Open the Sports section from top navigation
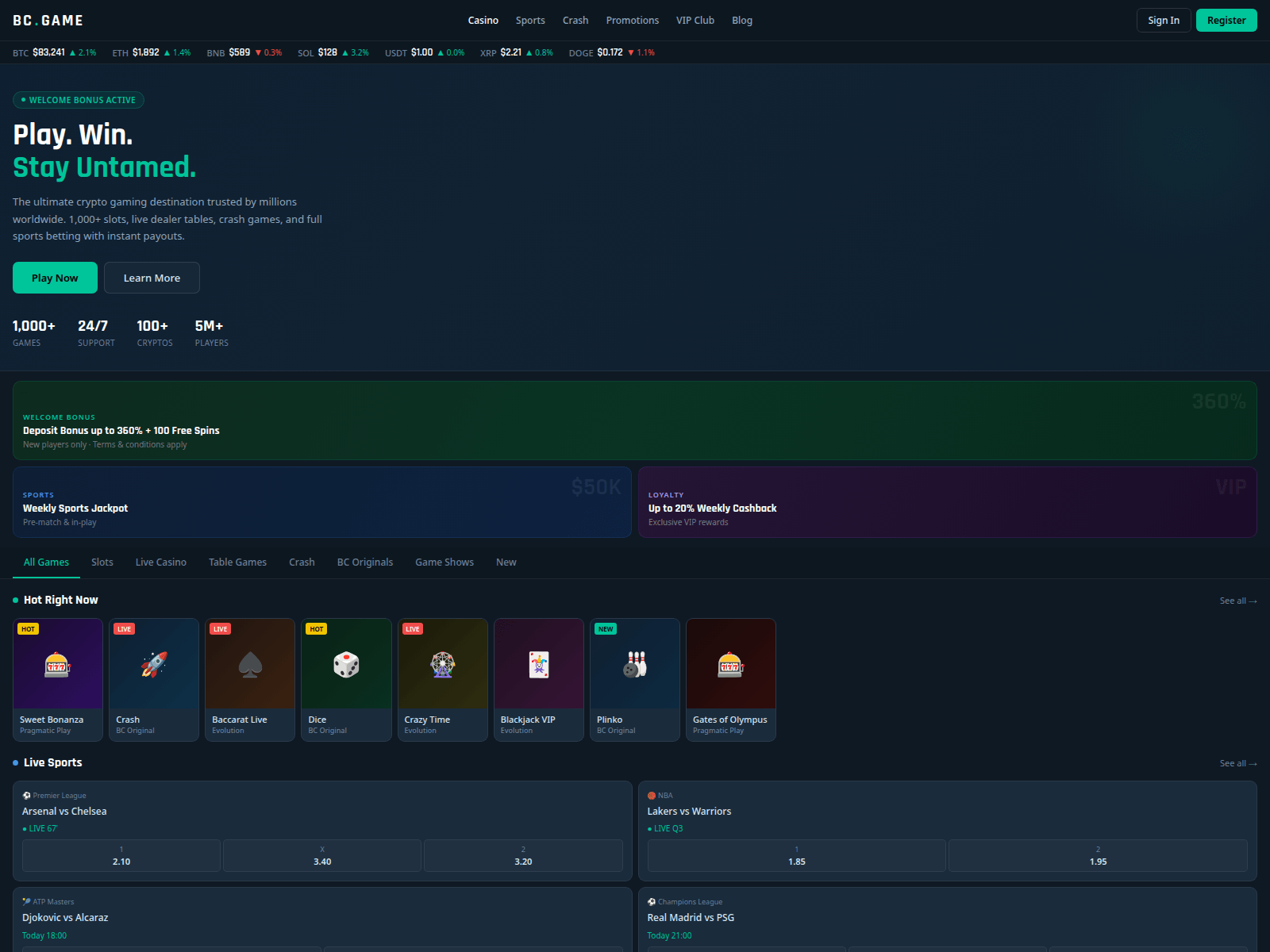The width and height of the screenshot is (1270, 952). point(530,20)
